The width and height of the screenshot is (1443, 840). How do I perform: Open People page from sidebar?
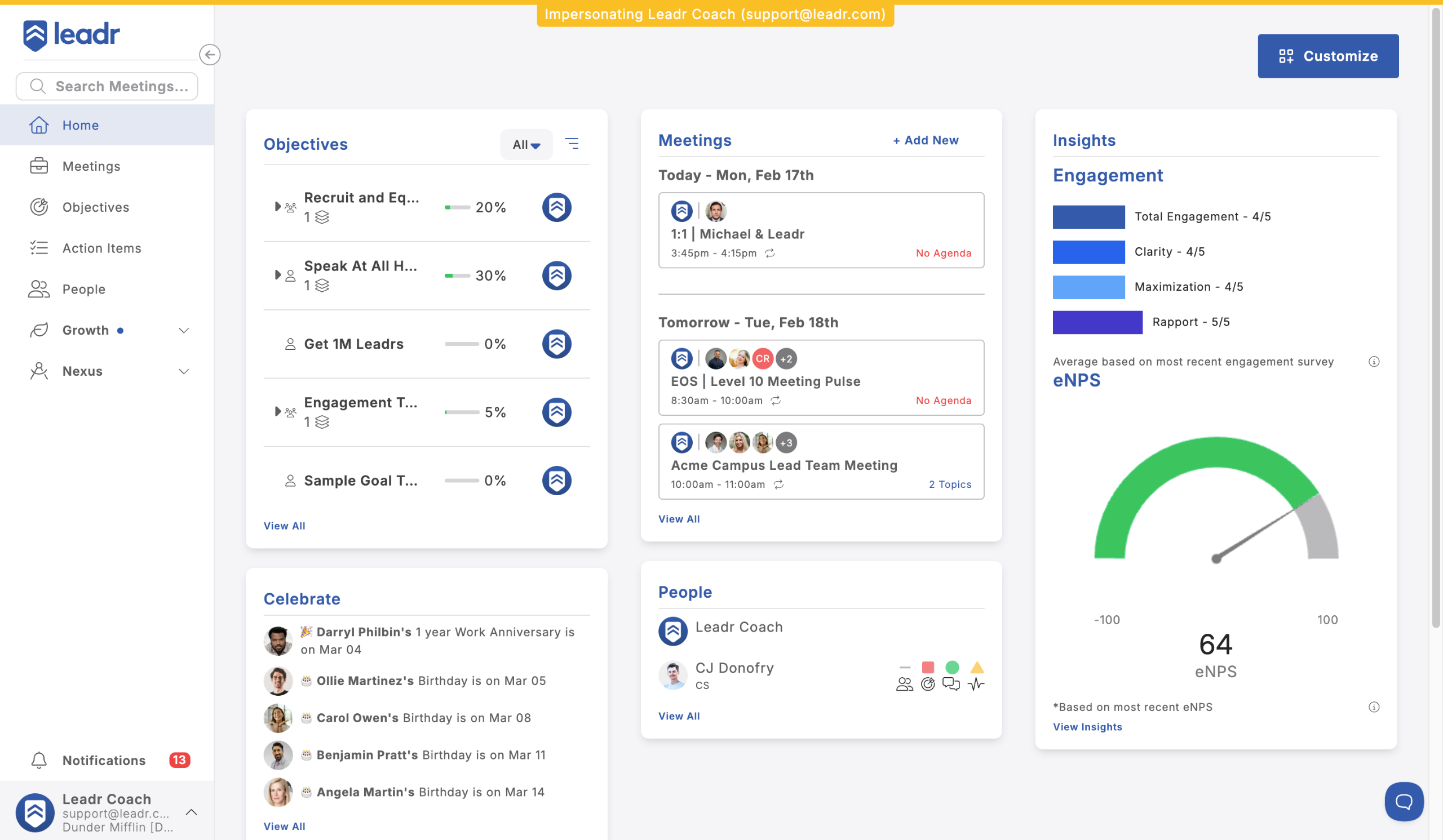coord(83,289)
